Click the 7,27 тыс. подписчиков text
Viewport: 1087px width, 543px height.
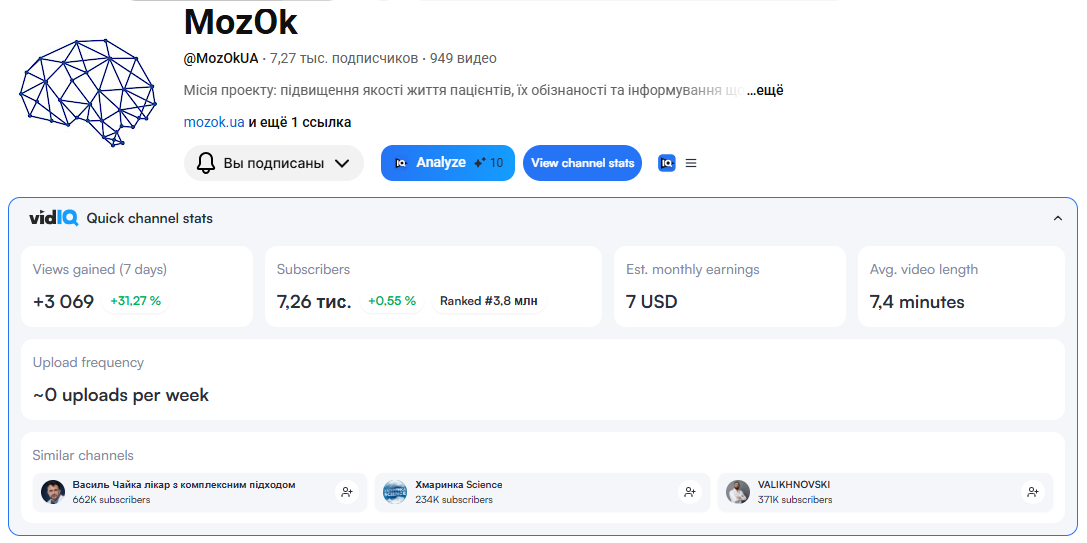pos(344,59)
